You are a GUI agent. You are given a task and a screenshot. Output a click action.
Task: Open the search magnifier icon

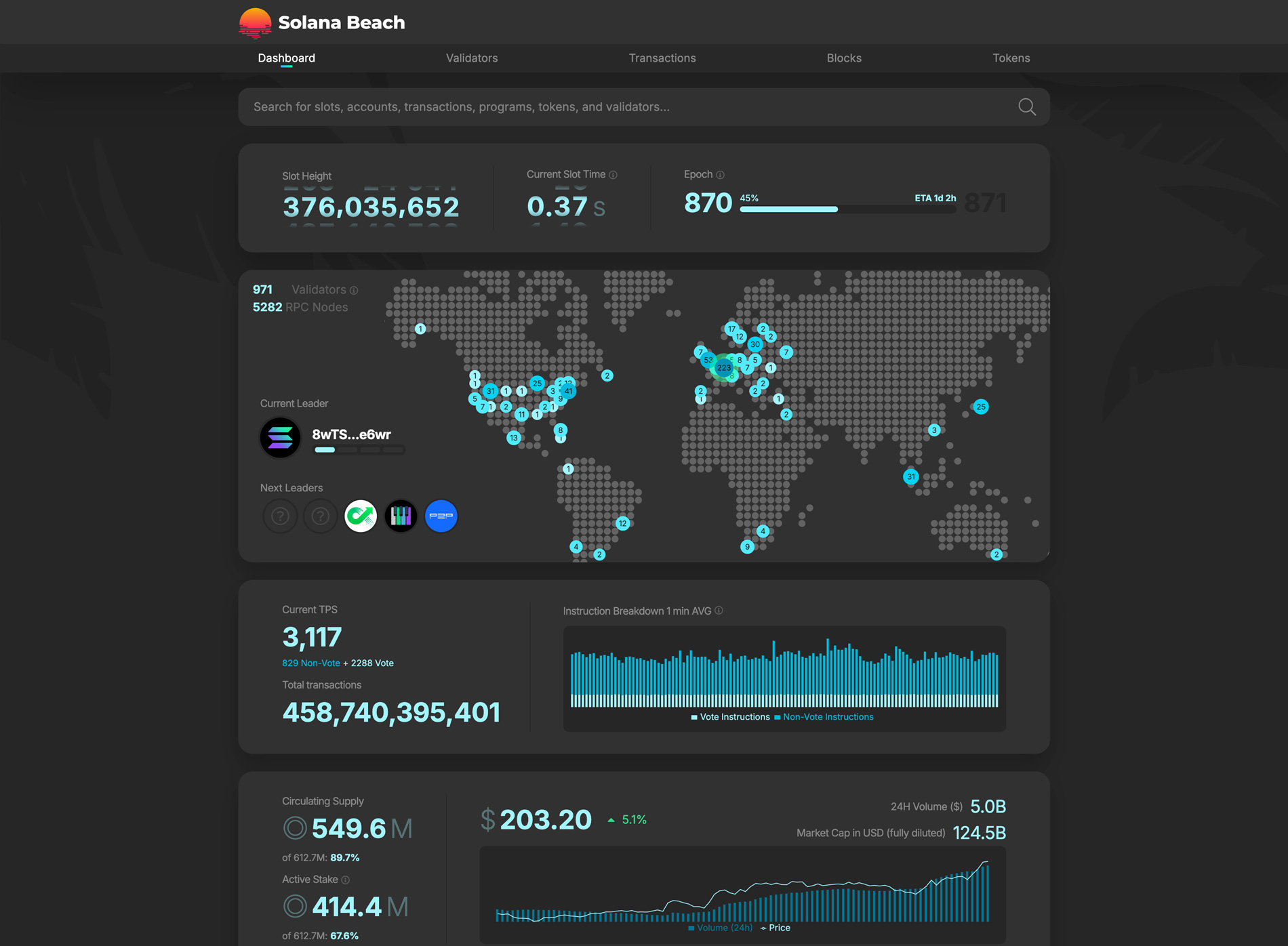(1026, 106)
